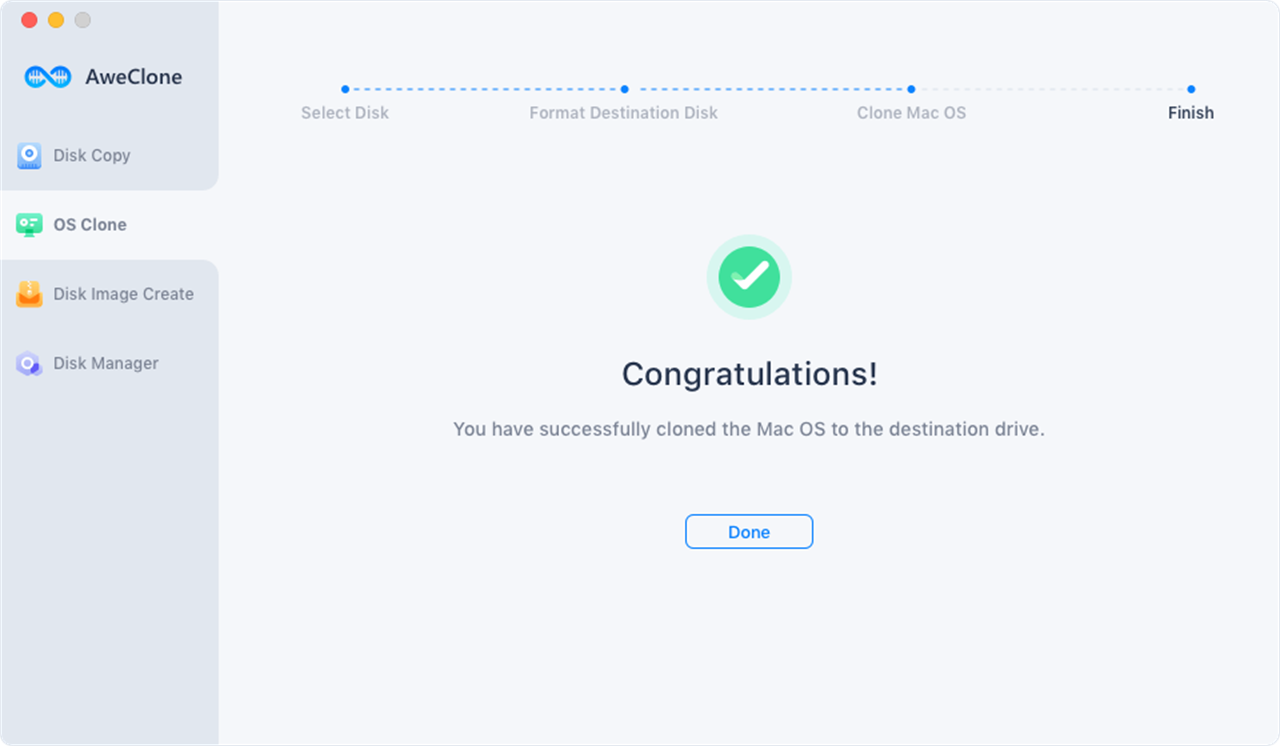
Task: Select the OS Clone monitor icon
Action: tap(29, 225)
